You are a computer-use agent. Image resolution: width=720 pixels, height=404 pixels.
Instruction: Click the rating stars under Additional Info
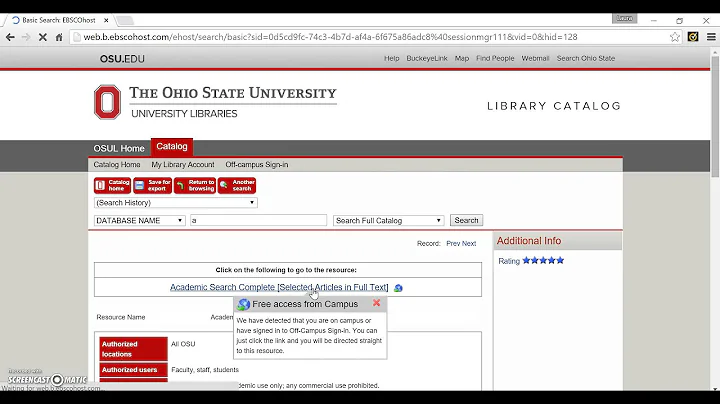[x=543, y=261]
